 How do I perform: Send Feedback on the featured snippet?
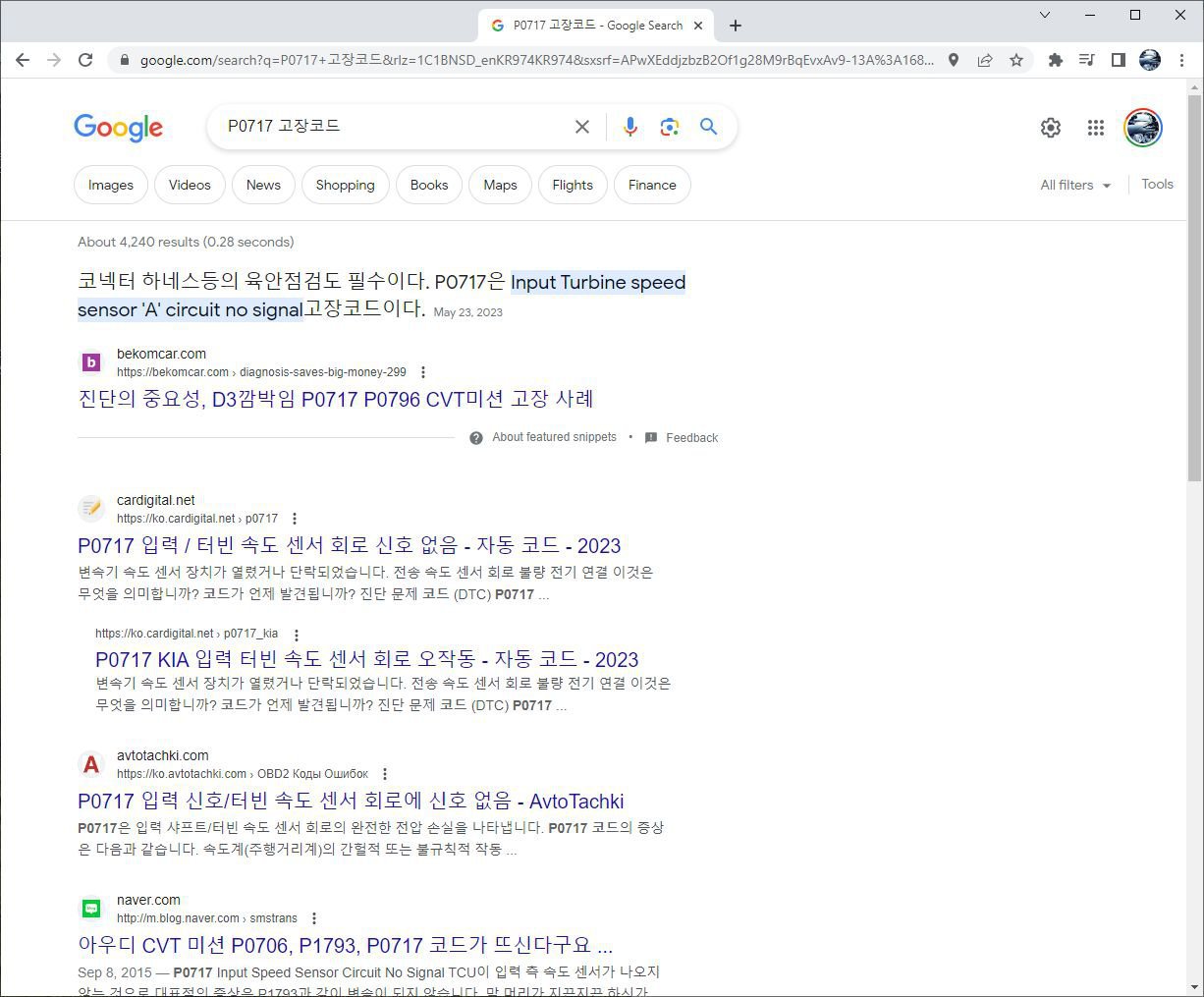(682, 437)
